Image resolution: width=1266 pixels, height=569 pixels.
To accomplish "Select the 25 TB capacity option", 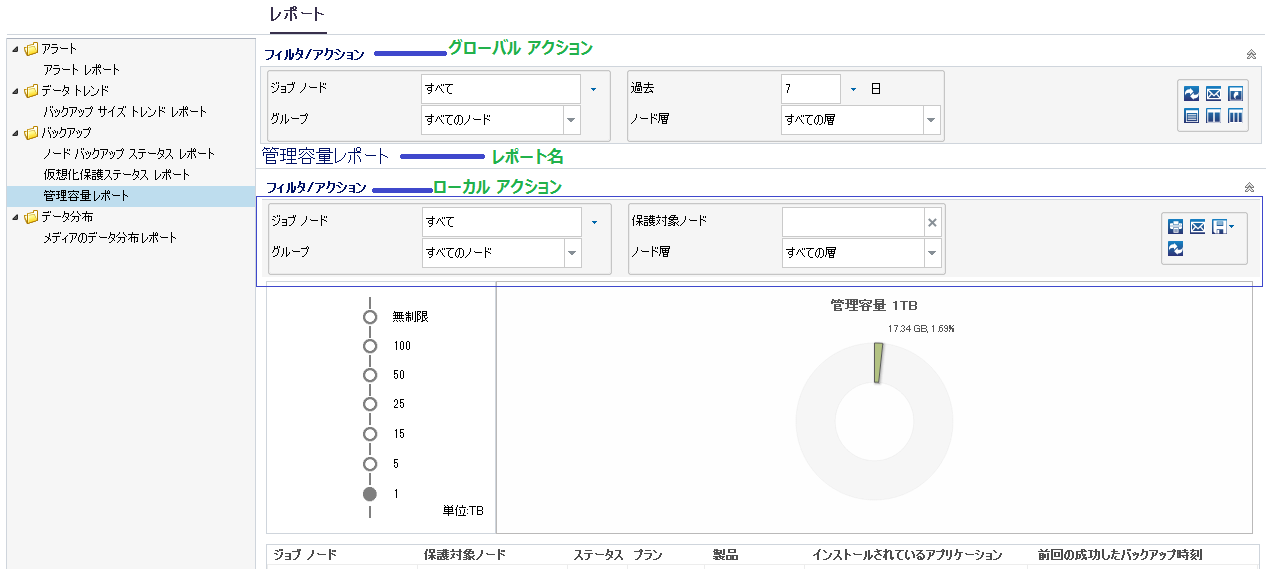I will pyautogui.click(x=370, y=404).
